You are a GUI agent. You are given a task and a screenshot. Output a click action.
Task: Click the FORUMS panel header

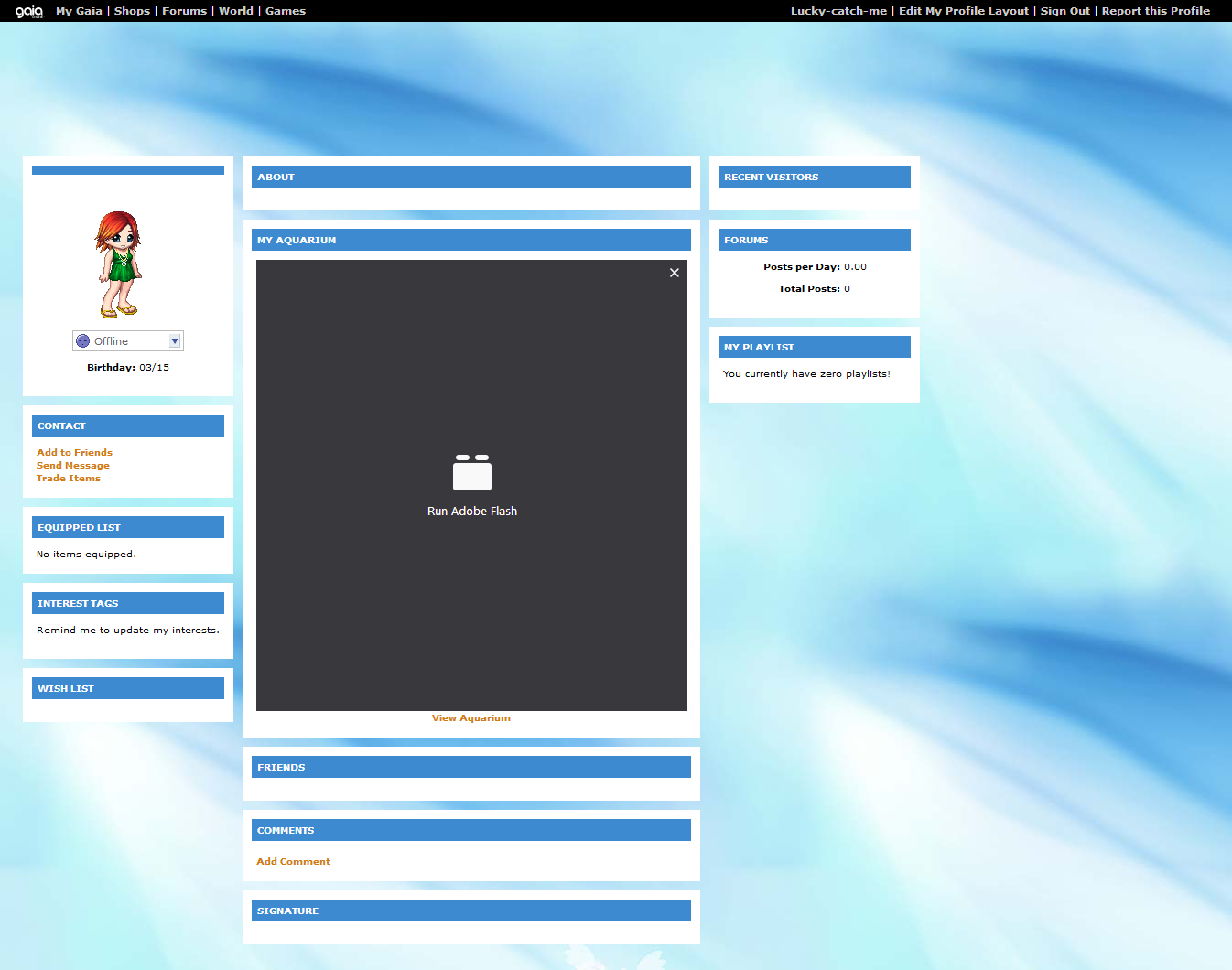[x=815, y=240]
